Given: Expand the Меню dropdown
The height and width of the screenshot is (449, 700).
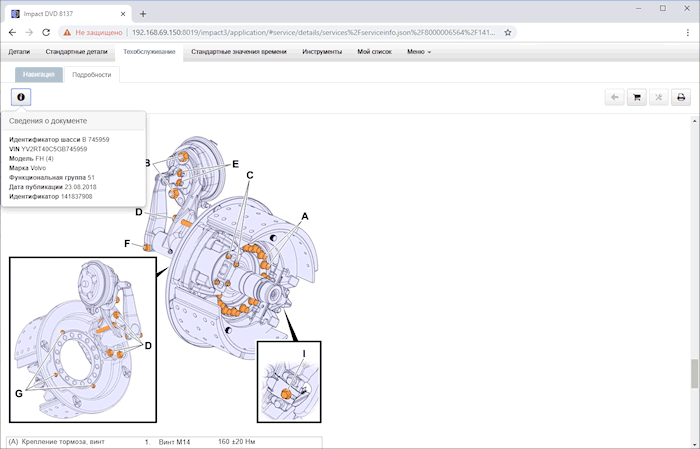Looking at the screenshot, I should click(x=418, y=51).
